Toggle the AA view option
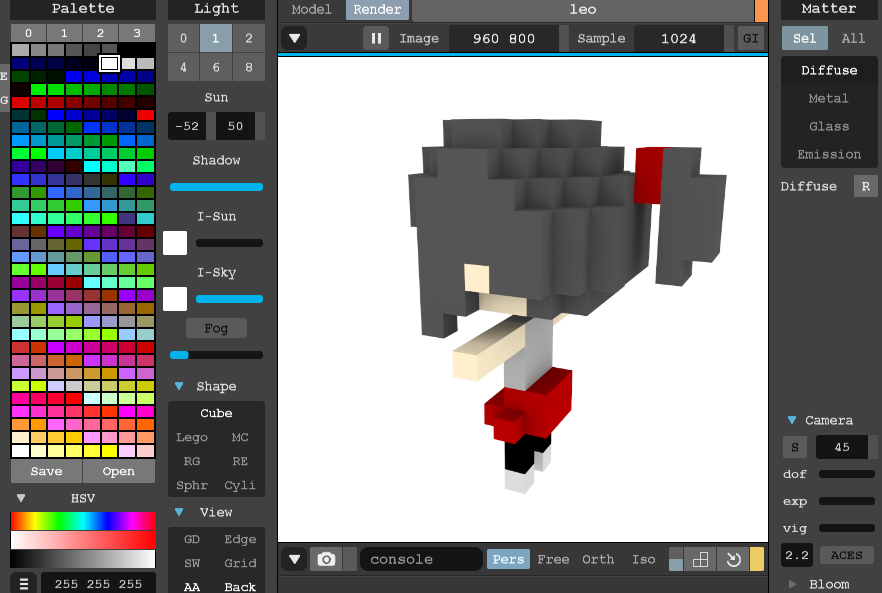 click(x=192, y=587)
